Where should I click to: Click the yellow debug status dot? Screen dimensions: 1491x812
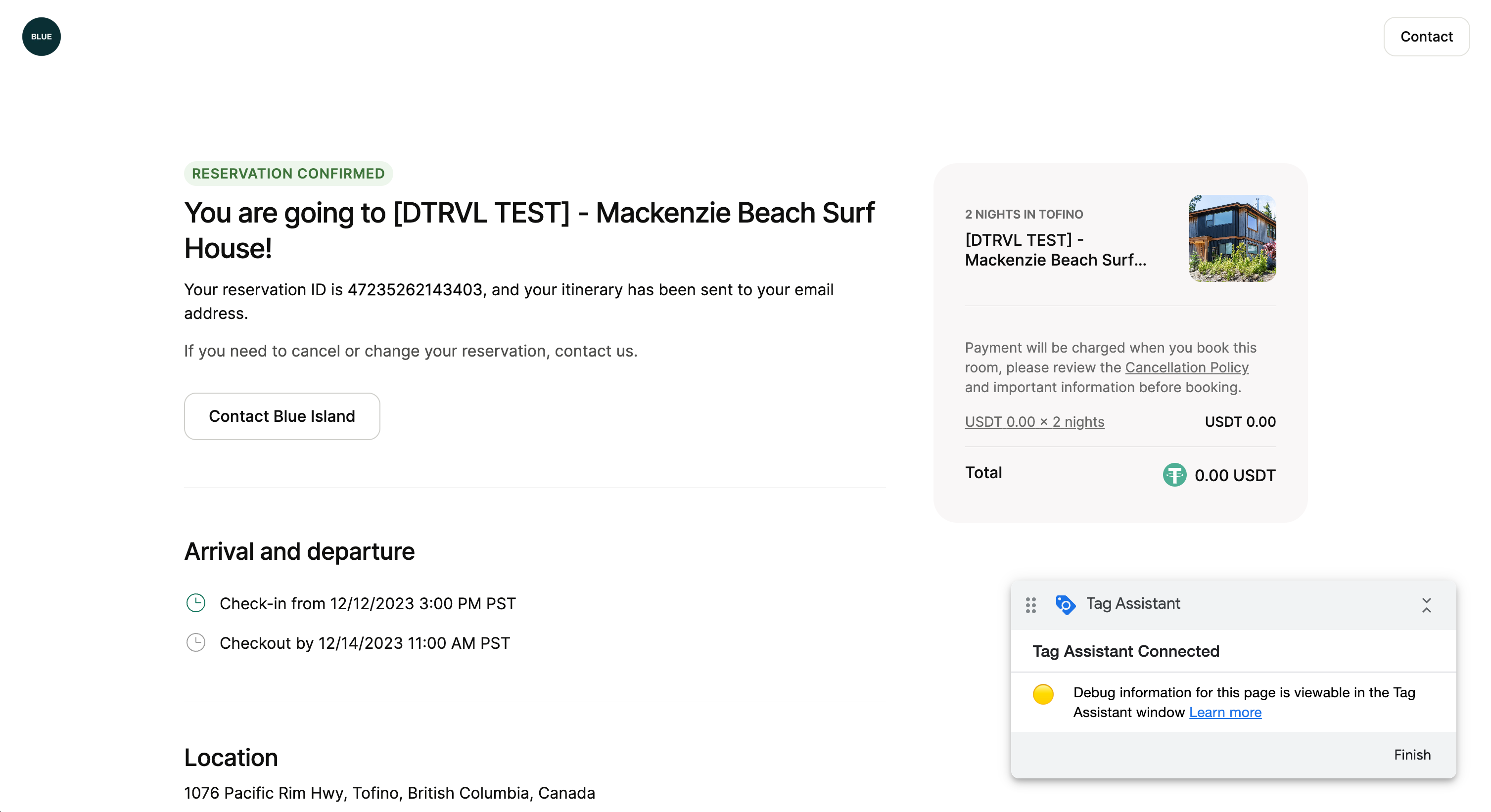pos(1043,694)
